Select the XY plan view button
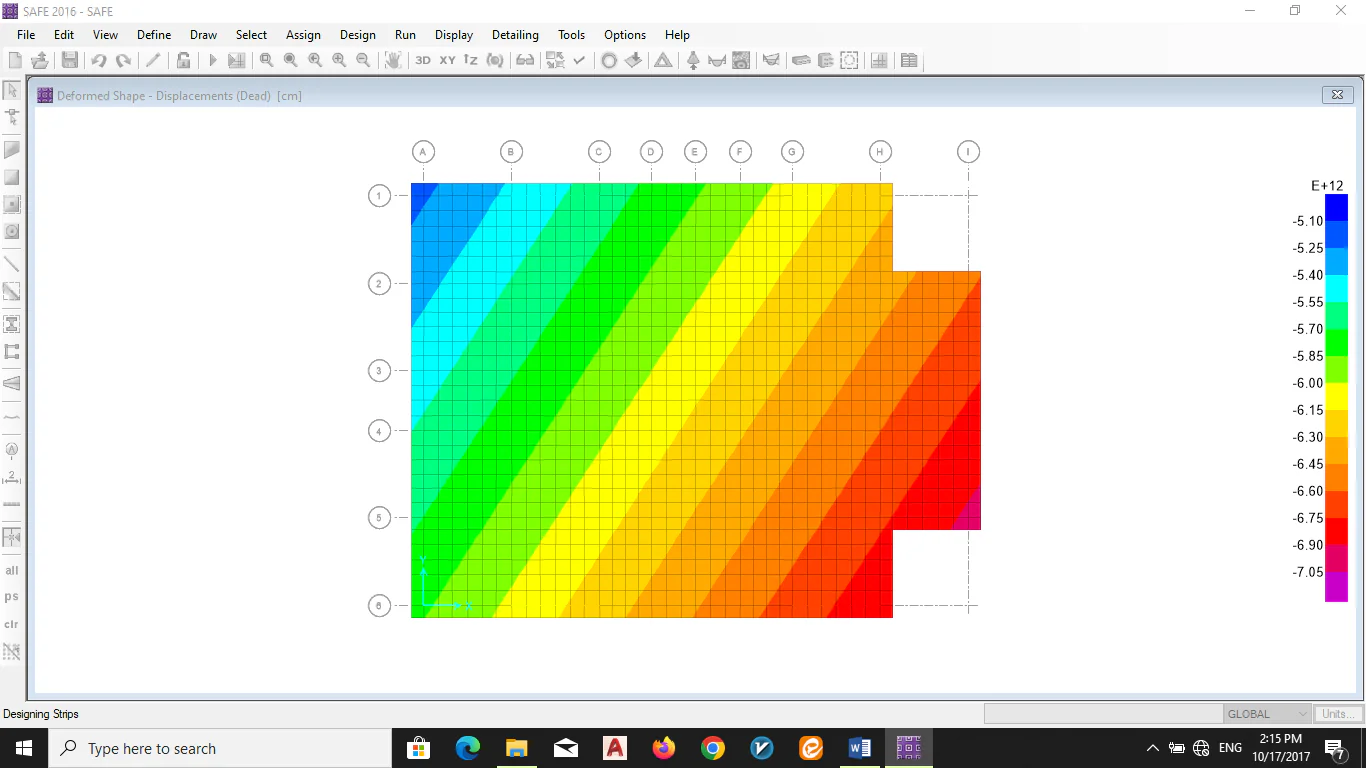1366x768 pixels. [447, 61]
